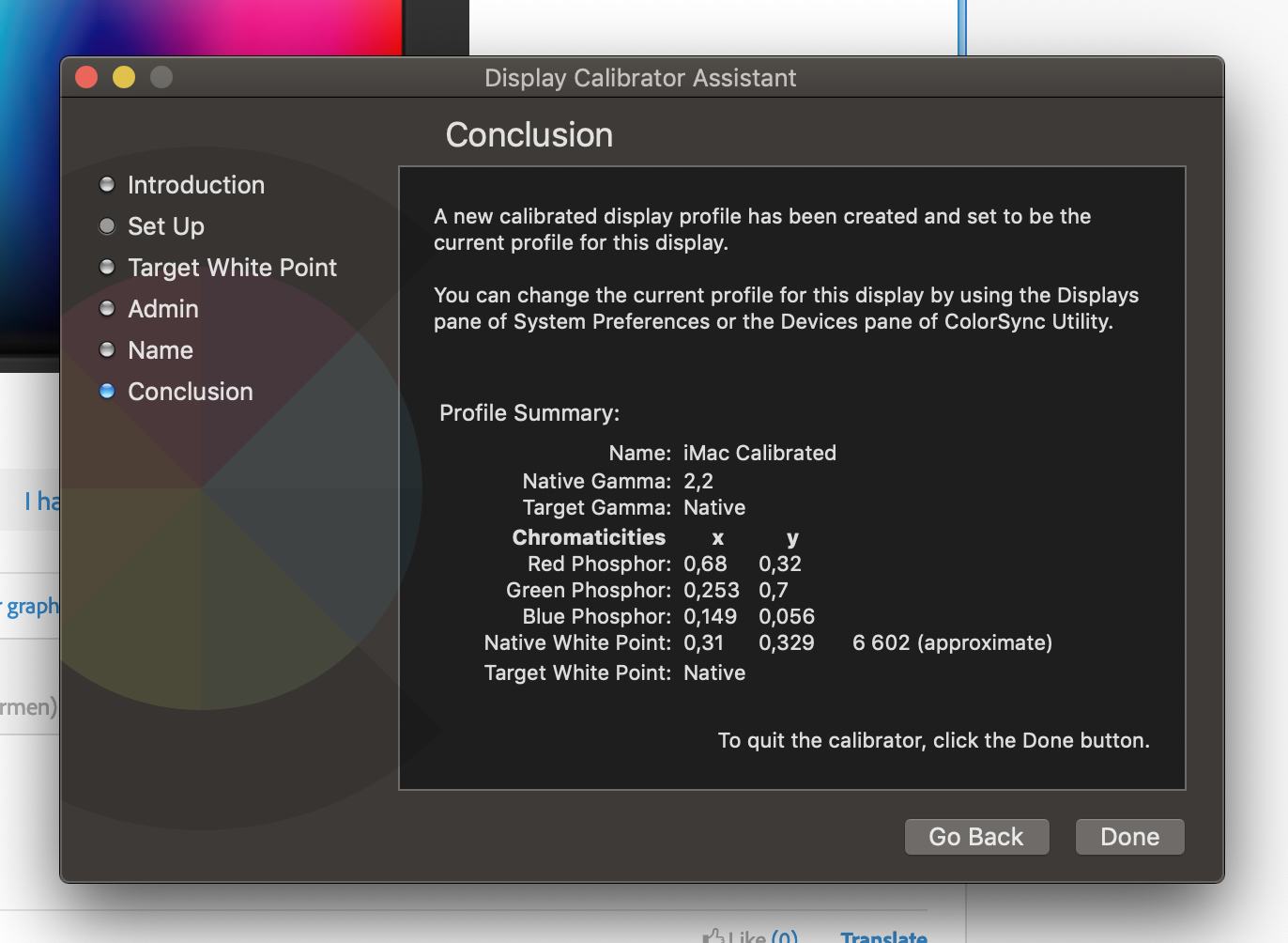
Task: Click the Done button
Action: pyautogui.click(x=1129, y=837)
